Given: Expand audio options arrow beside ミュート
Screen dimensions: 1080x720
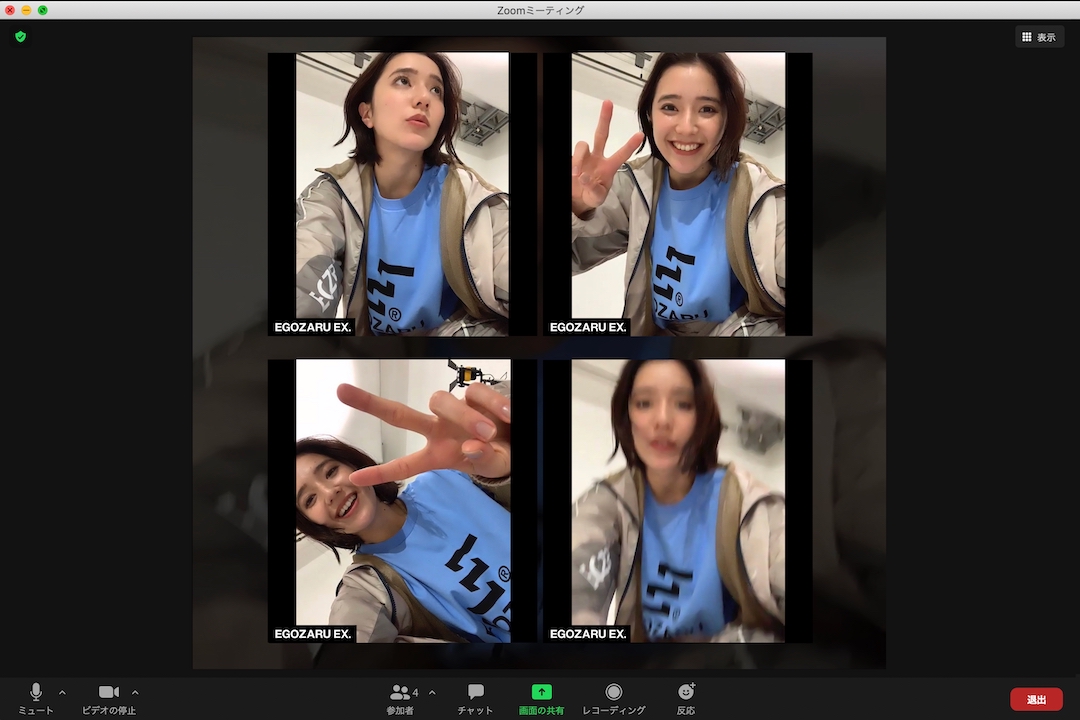Looking at the screenshot, I should coord(62,692).
